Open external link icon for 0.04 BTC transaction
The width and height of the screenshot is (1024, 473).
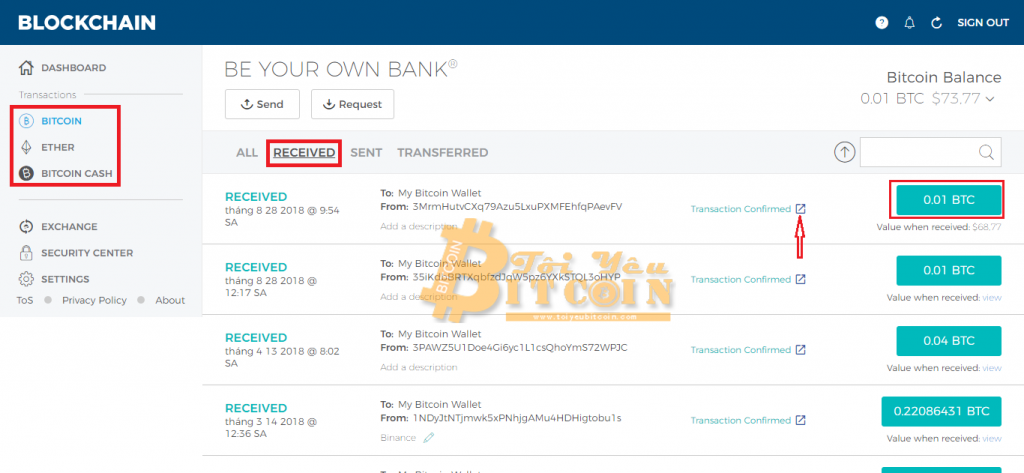pyautogui.click(x=800, y=350)
